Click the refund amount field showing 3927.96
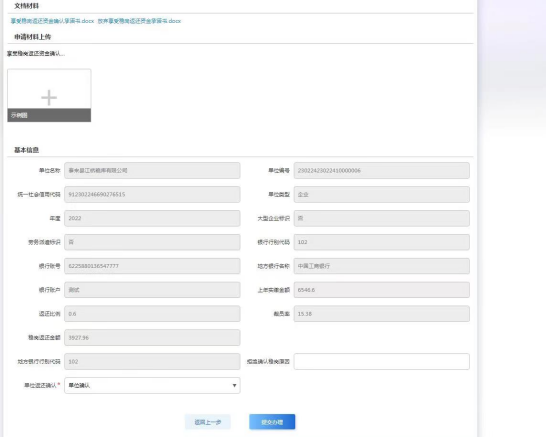 click(152, 337)
